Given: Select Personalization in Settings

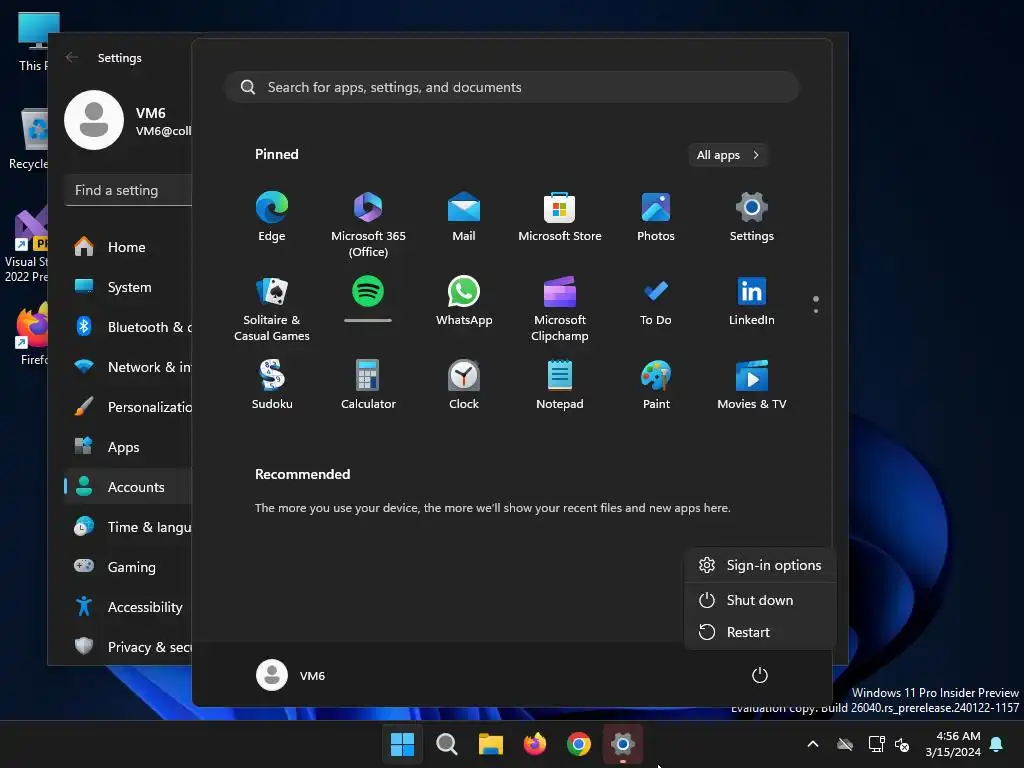Looking at the screenshot, I should 128,408.
